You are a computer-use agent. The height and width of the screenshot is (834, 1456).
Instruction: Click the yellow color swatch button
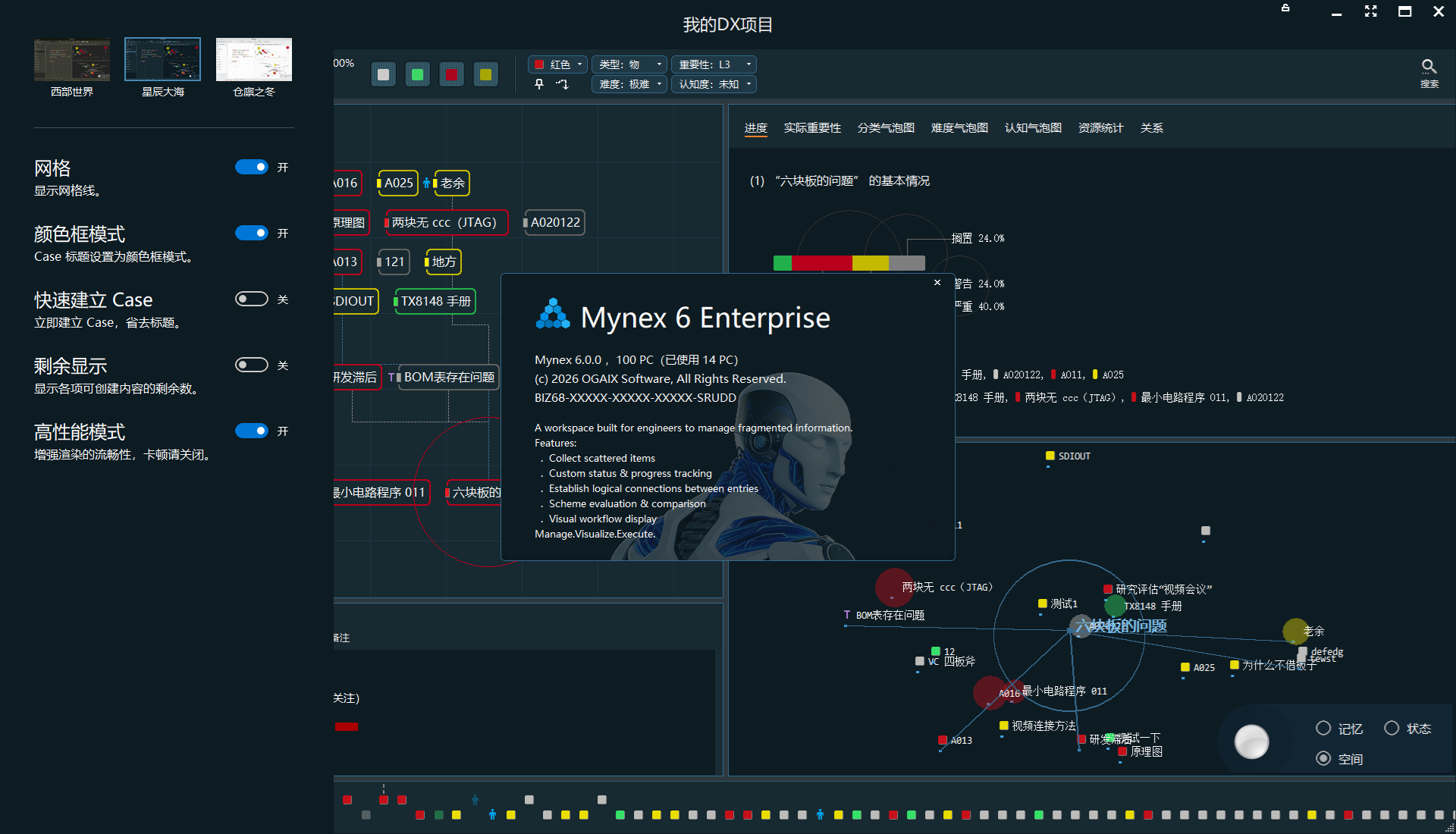[x=486, y=74]
